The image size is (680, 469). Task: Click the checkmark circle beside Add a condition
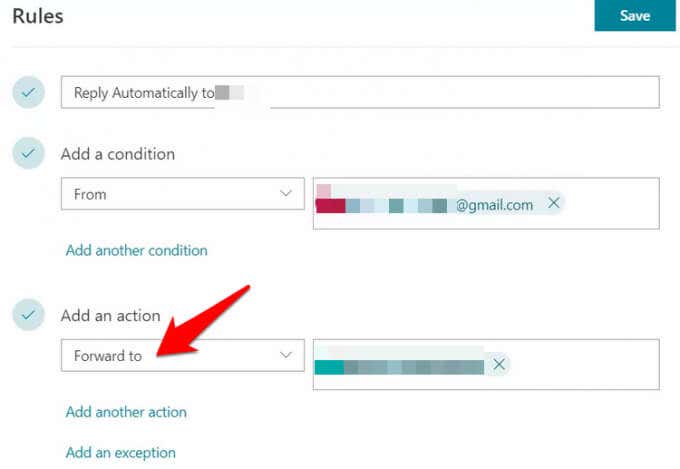(x=28, y=154)
